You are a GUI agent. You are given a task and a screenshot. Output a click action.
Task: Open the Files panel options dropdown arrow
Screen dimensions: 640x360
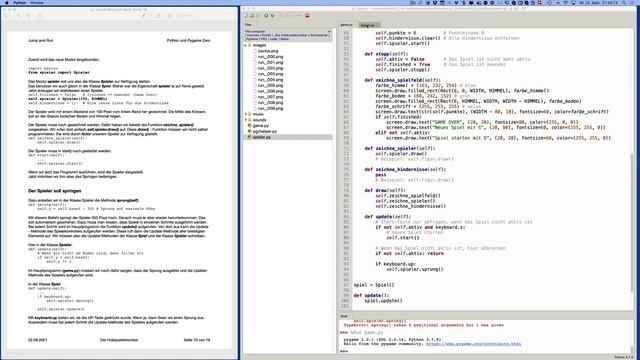pos(329,31)
